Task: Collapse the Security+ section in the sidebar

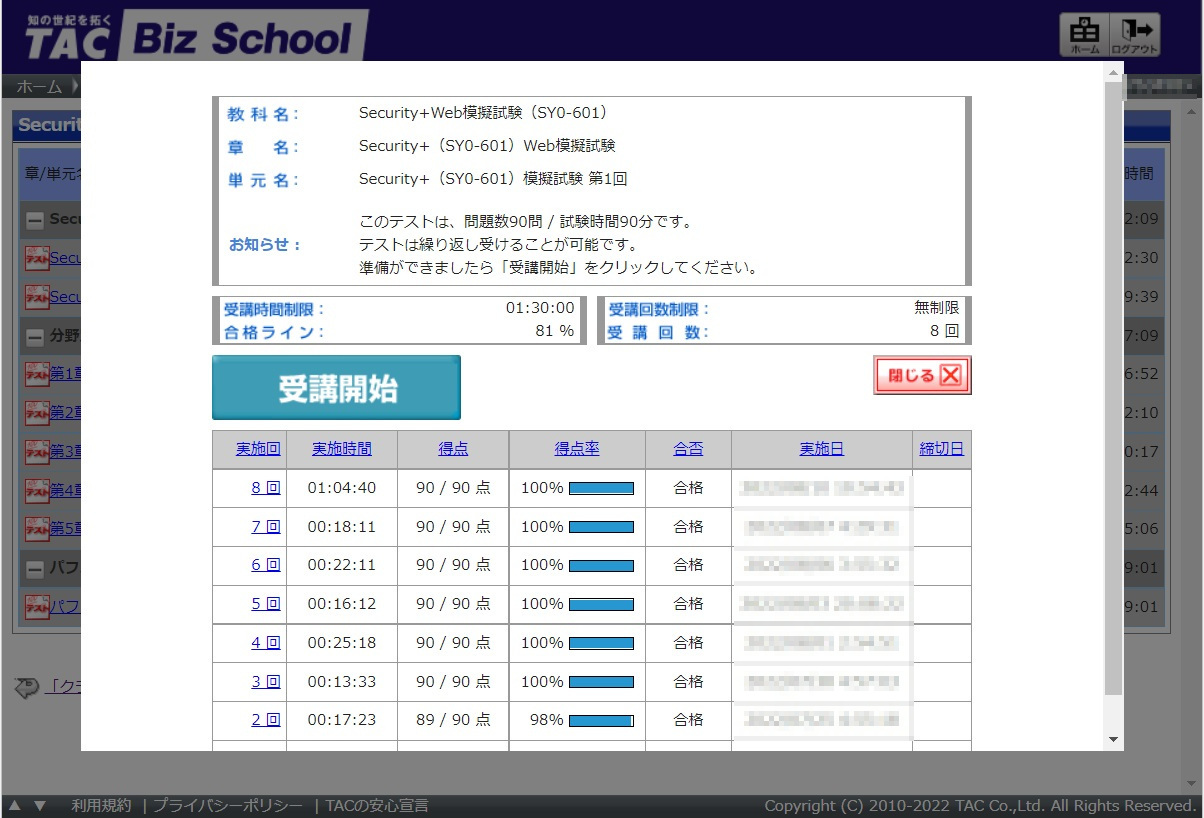Action: coord(33,219)
